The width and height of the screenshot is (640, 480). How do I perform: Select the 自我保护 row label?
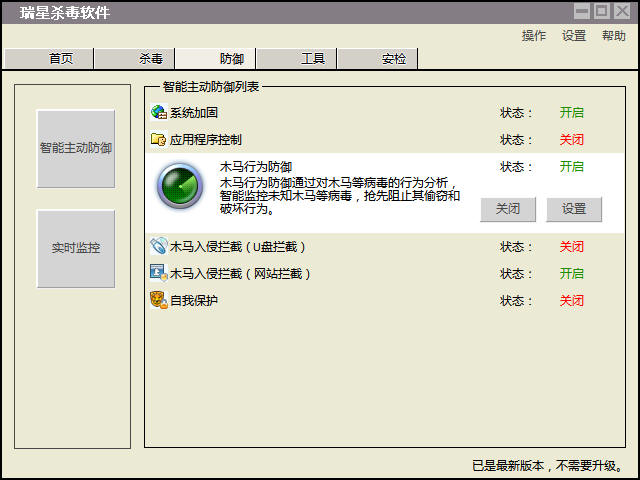click(194, 301)
